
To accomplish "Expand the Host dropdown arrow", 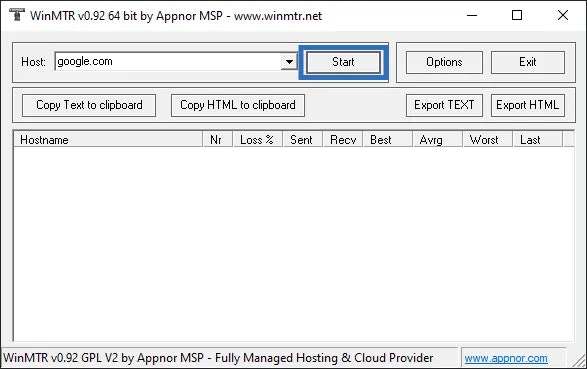I will point(289,62).
